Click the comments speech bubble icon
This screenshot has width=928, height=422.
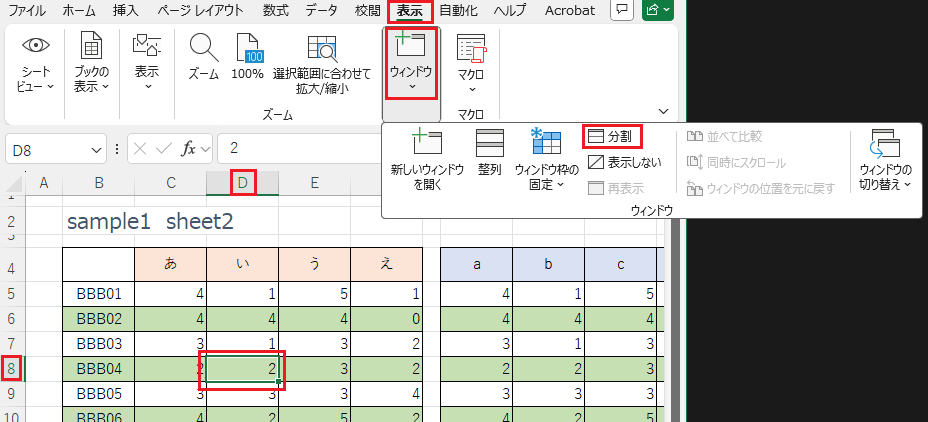coord(621,10)
